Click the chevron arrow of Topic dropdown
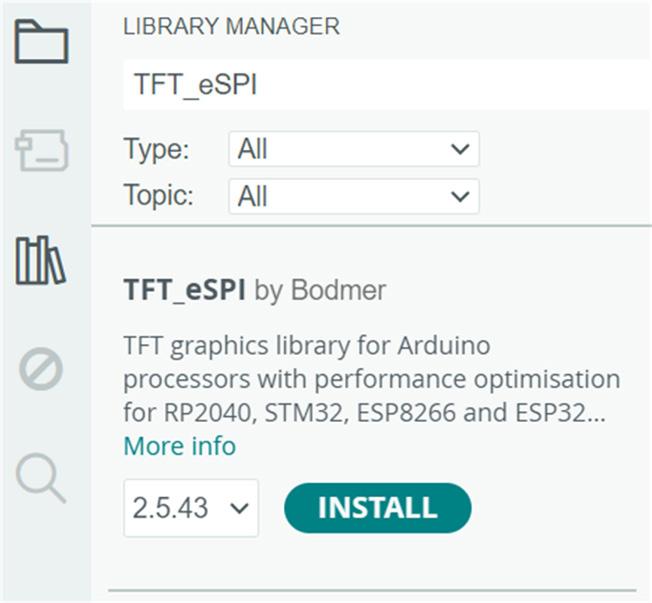Screen dimensions: 652x603 (459, 196)
